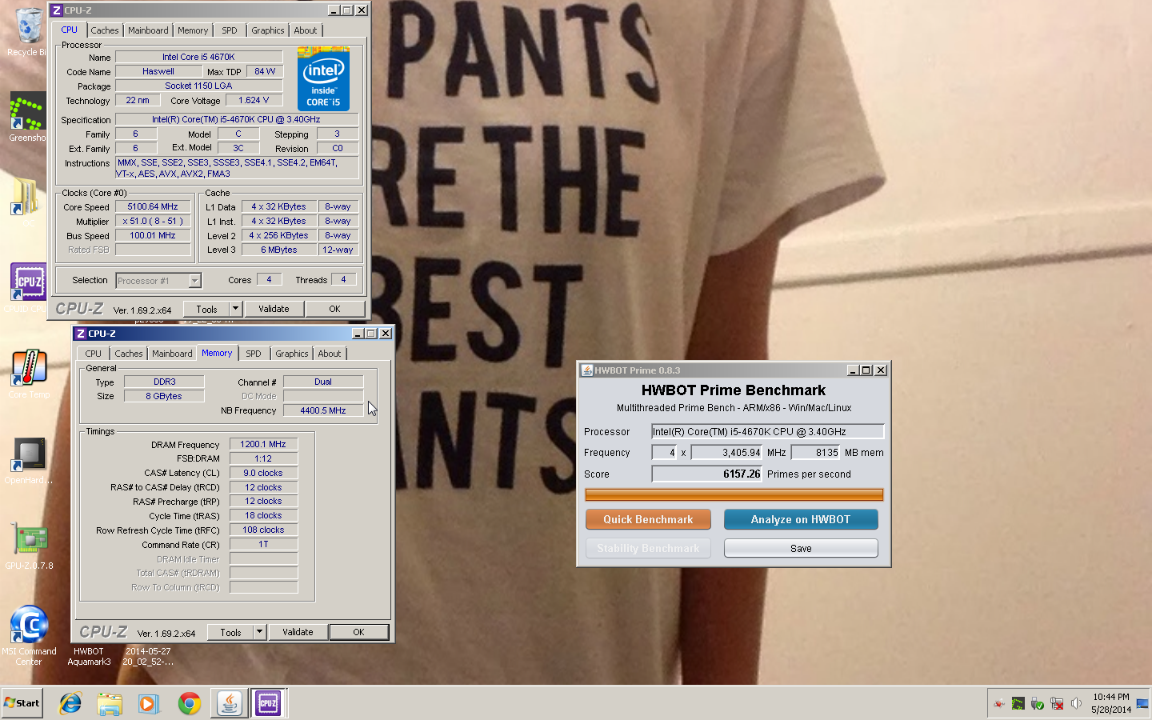The image size is (1152, 720).
Task: Click OK in lower CPU-Z Memory window
Action: [x=359, y=633]
